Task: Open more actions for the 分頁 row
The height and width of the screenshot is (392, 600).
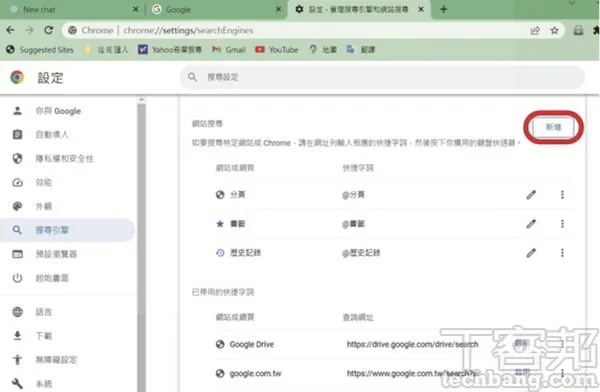Action: [562, 195]
